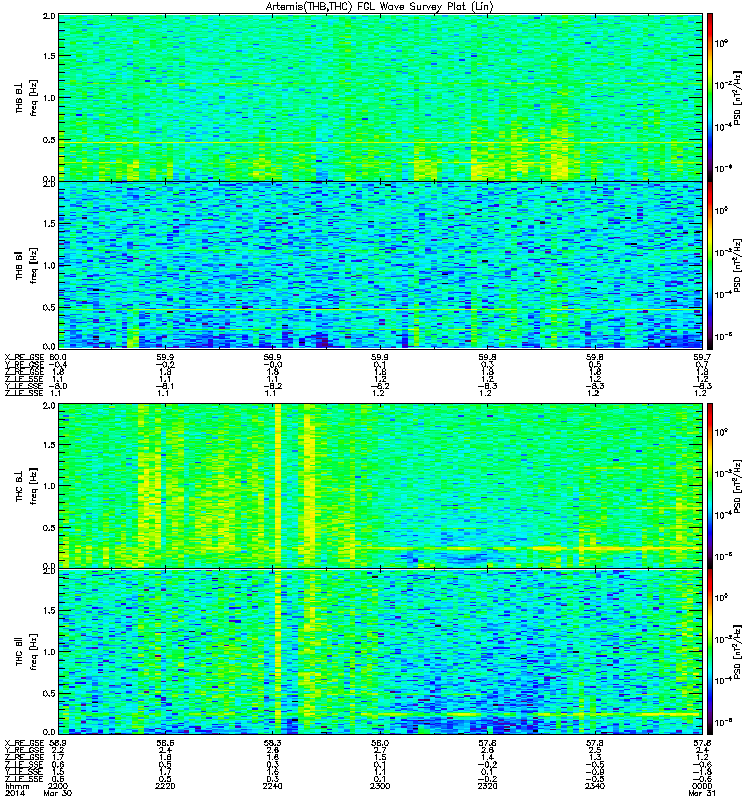Screen dimensions: 750x800
Task: Click the 2320 time label on bottom axis
Action: coord(487,786)
